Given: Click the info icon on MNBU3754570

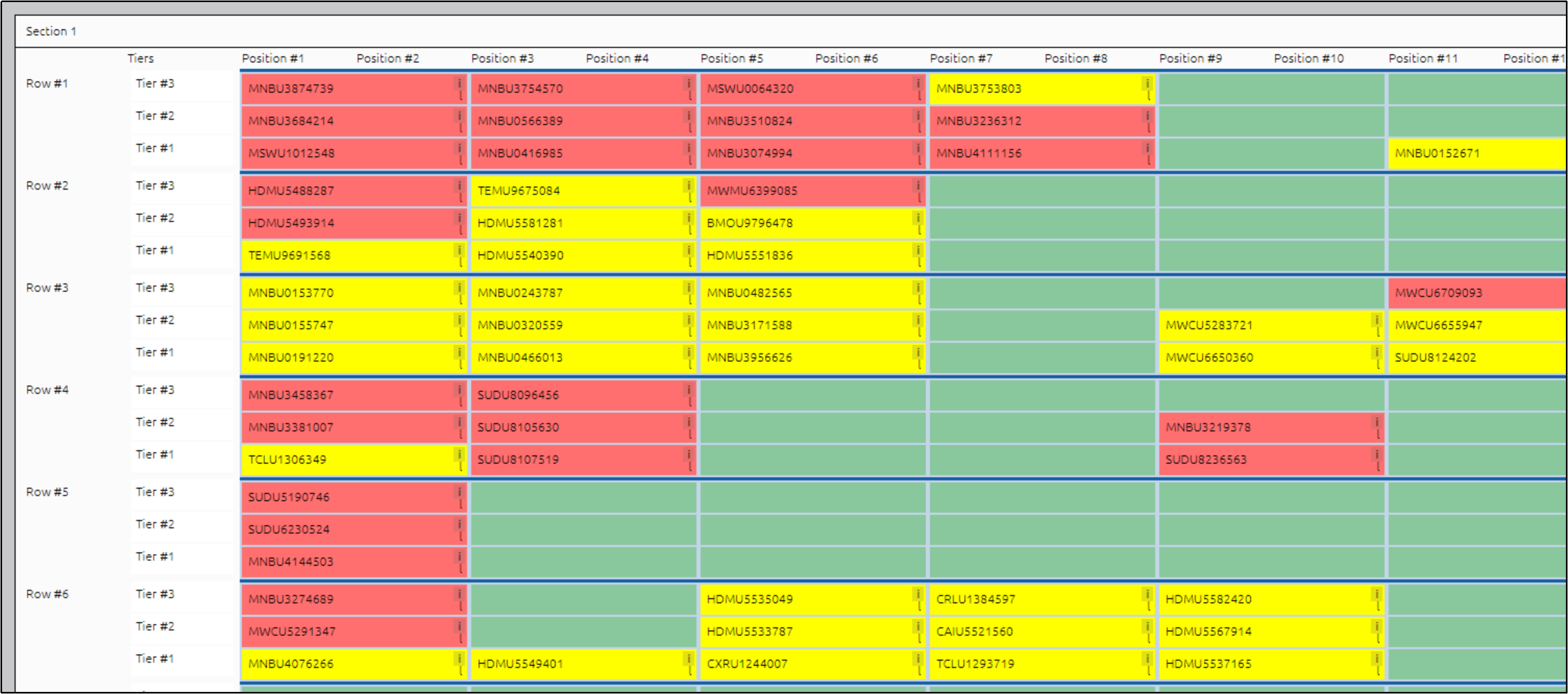Looking at the screenshot, I should click(x=689, y=83).
